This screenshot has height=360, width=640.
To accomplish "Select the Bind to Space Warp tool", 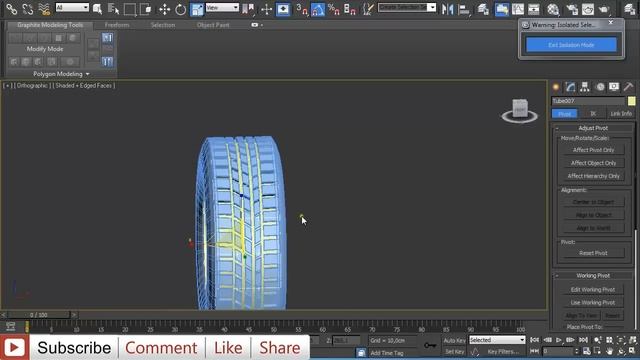I will coord(44,8).
